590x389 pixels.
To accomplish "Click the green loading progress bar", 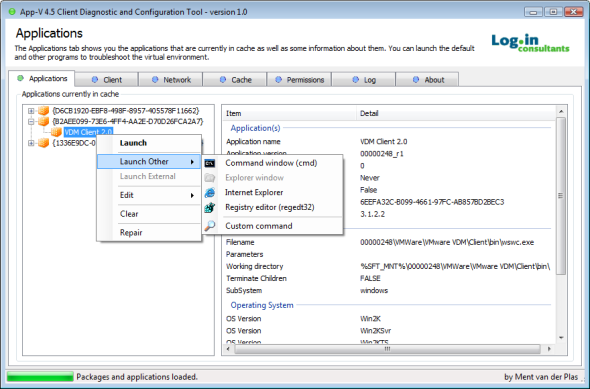I will (x=40, y=377).
